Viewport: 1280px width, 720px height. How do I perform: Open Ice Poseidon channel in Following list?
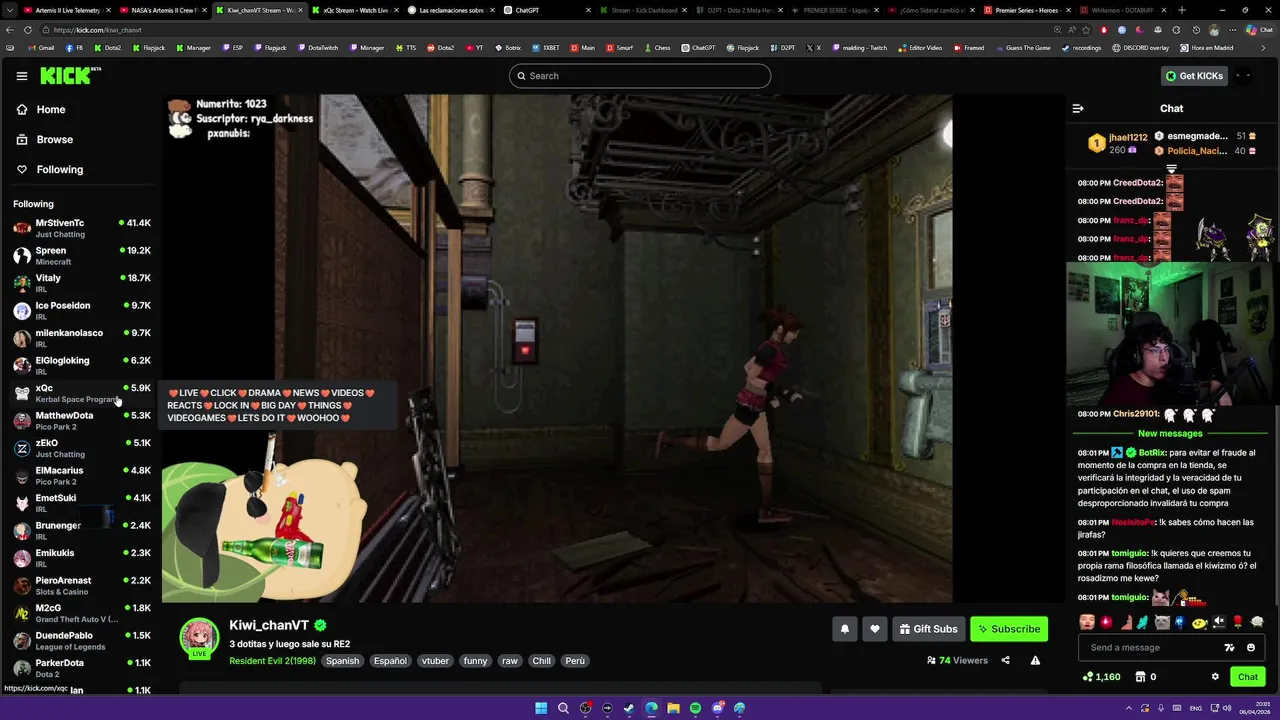(x=81, y=311)
